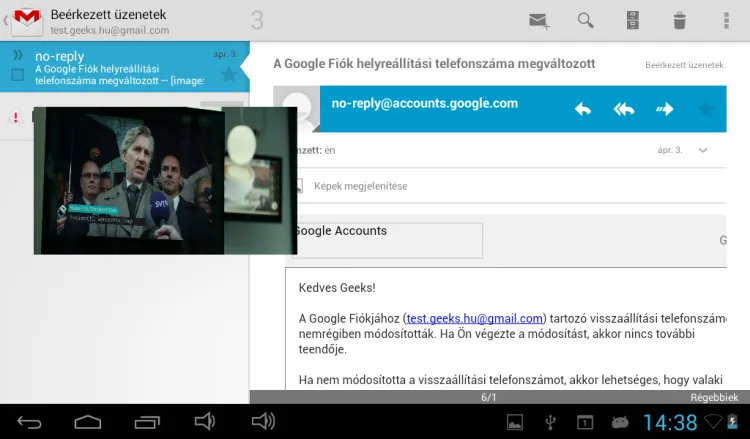The image size is (750, 439).
Task: Click the reply-all double arrow icon
Action: (x=624, y=109)
